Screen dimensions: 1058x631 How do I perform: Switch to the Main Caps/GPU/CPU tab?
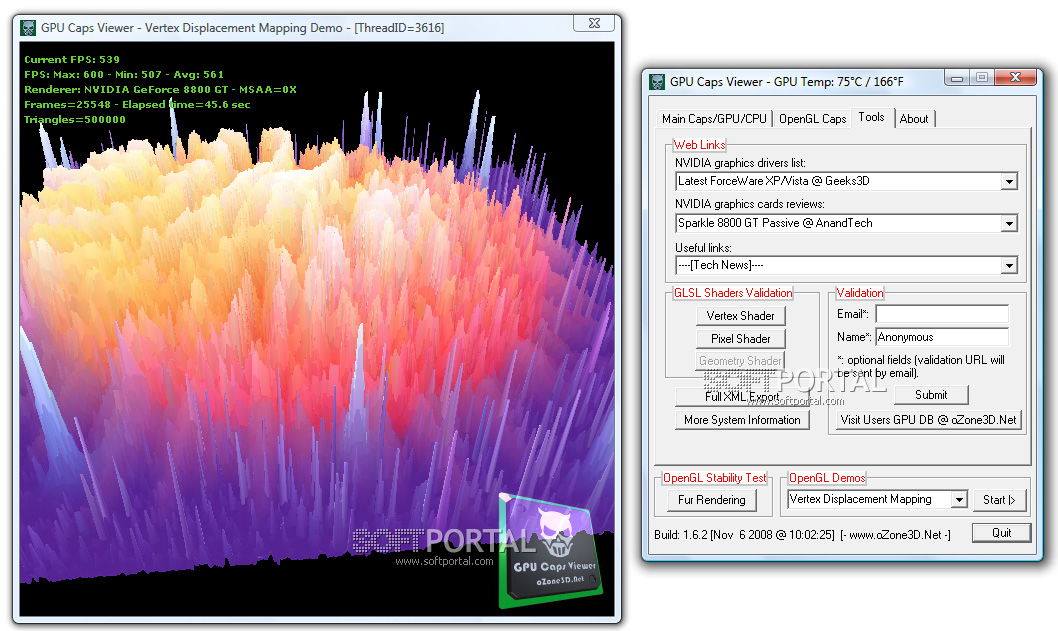pos(714,119)
